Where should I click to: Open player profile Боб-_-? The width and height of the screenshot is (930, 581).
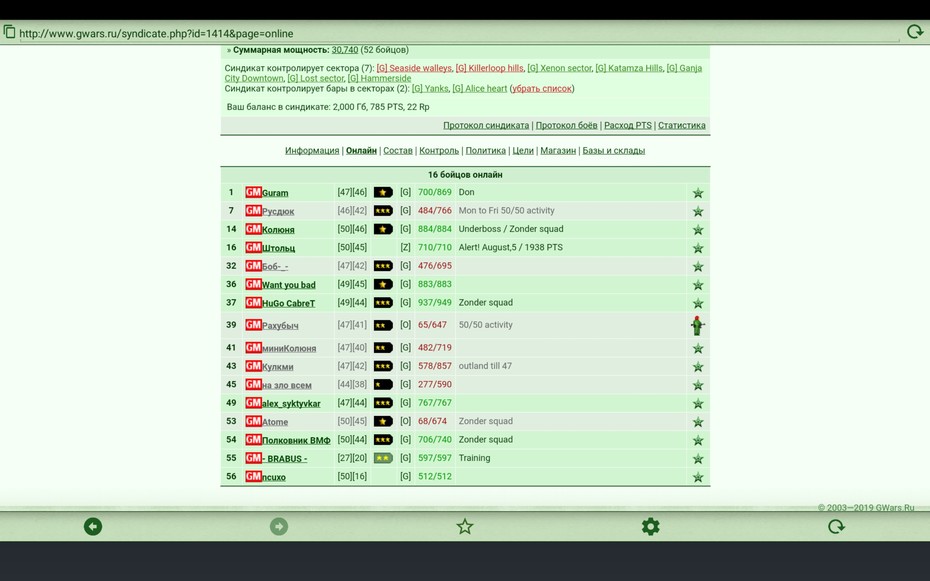point(275,266)
